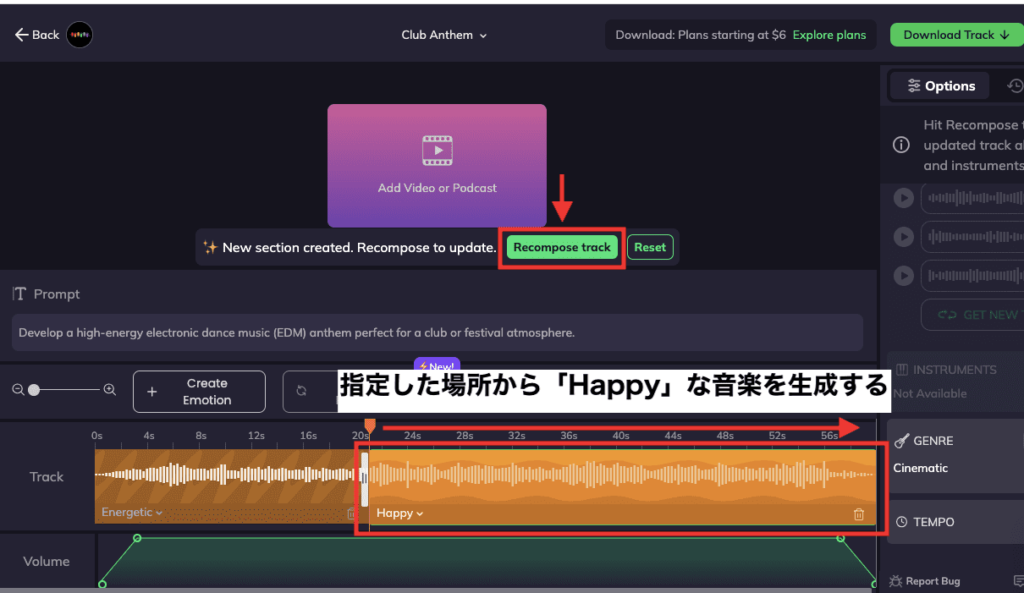Open the history tab icon
The width and height of the screenshot is (1024, 593).
coord(1014,86)
